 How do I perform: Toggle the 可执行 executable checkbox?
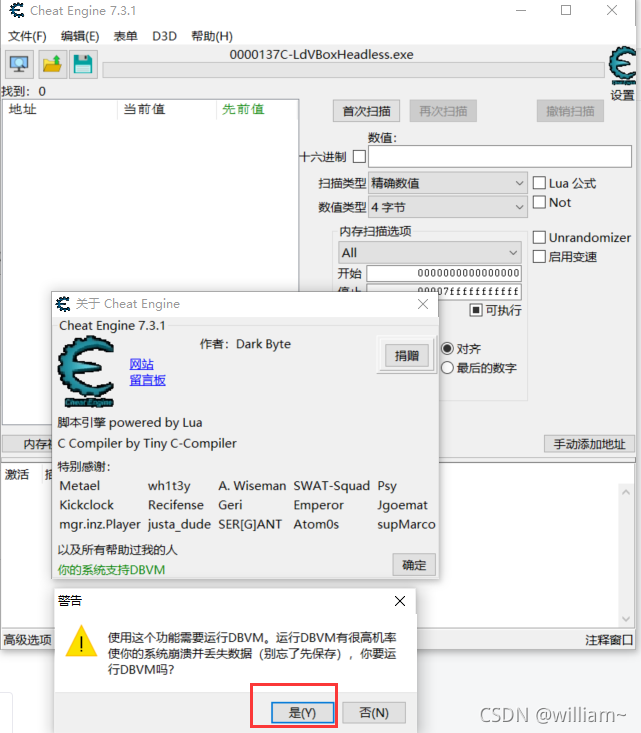(475, 310)
